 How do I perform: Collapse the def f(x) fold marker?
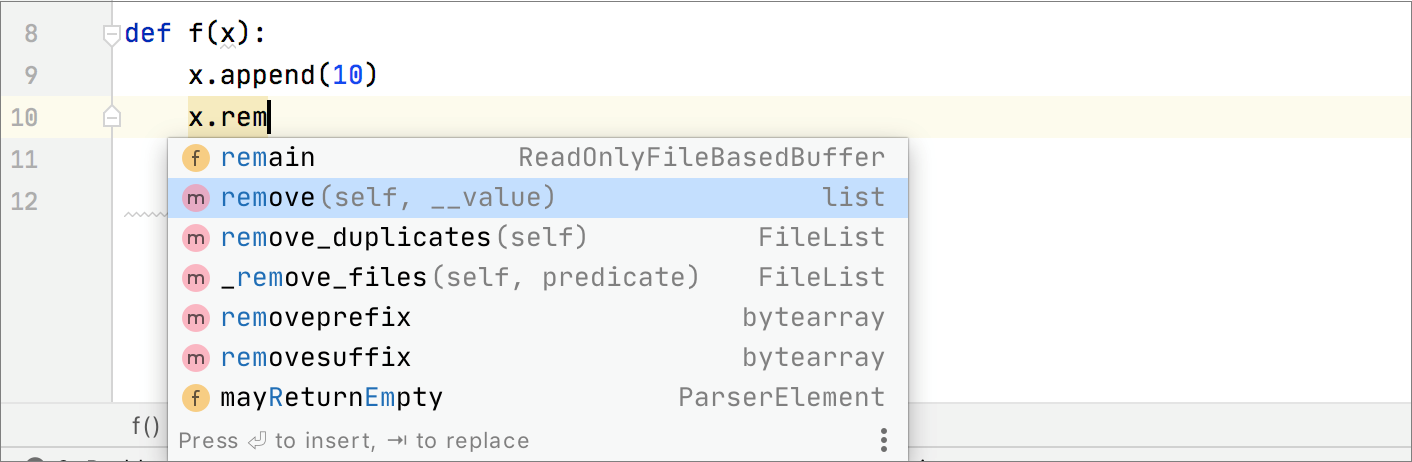pyautogui.click(x=112, y=35)
